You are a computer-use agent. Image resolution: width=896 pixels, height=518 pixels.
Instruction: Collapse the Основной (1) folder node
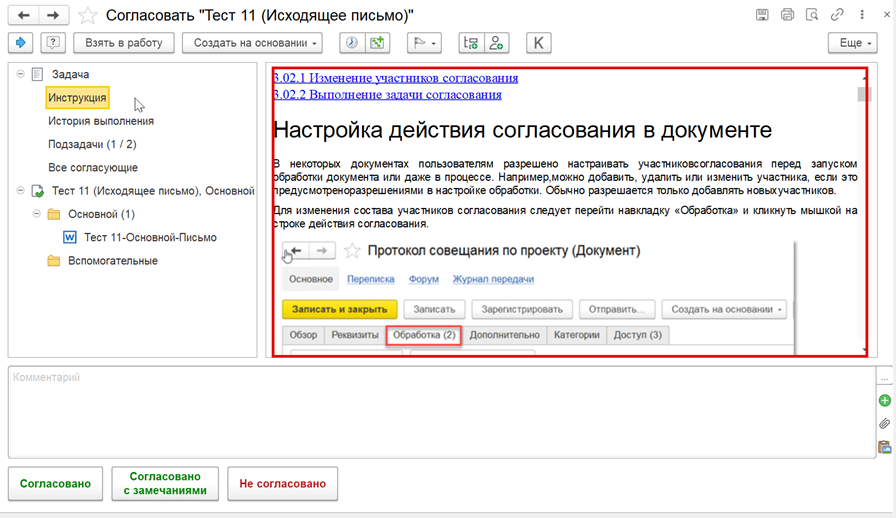pyautogui.click(x=37, y=214)
